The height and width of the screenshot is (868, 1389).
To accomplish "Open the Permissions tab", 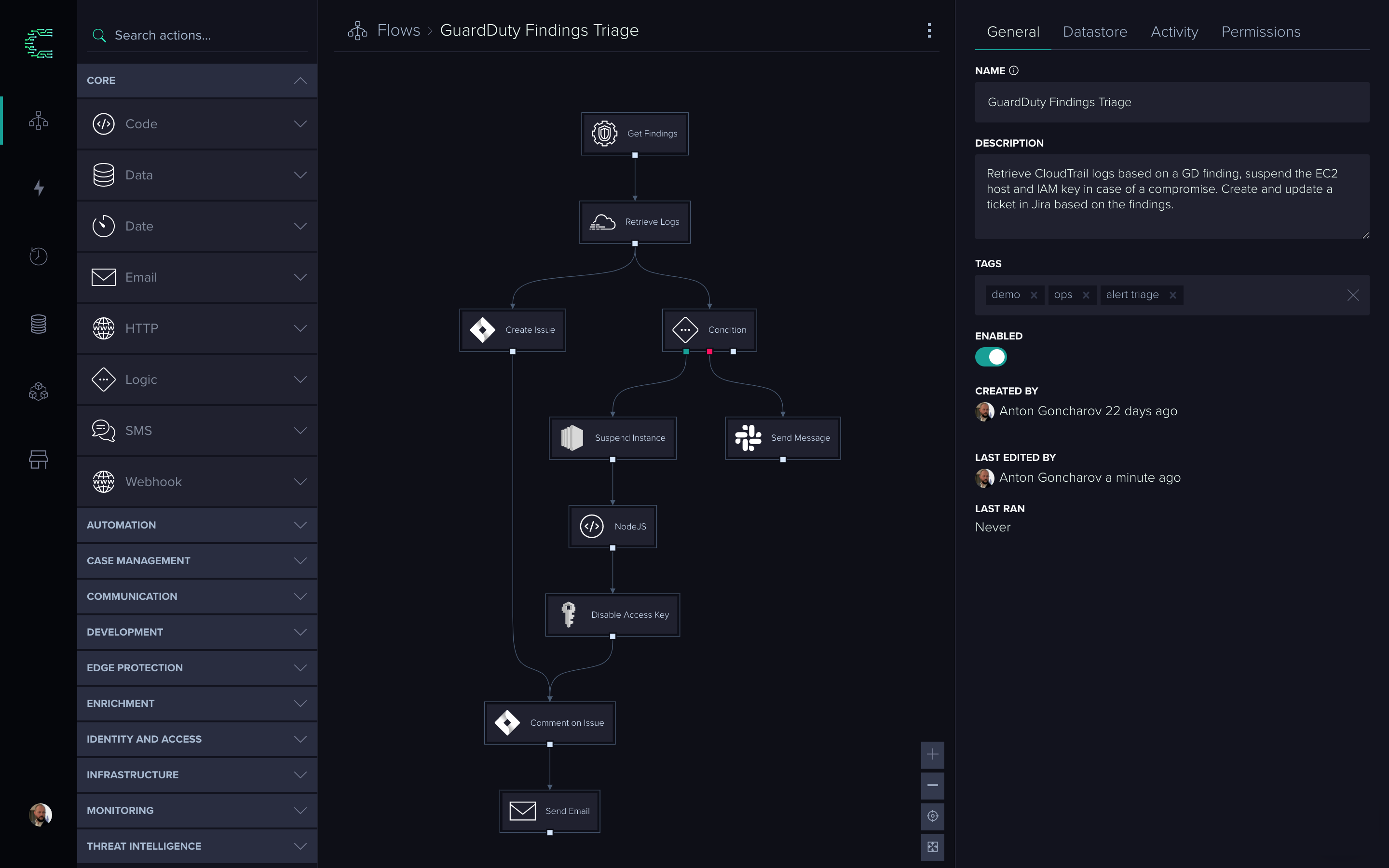I will [1260, 32].
